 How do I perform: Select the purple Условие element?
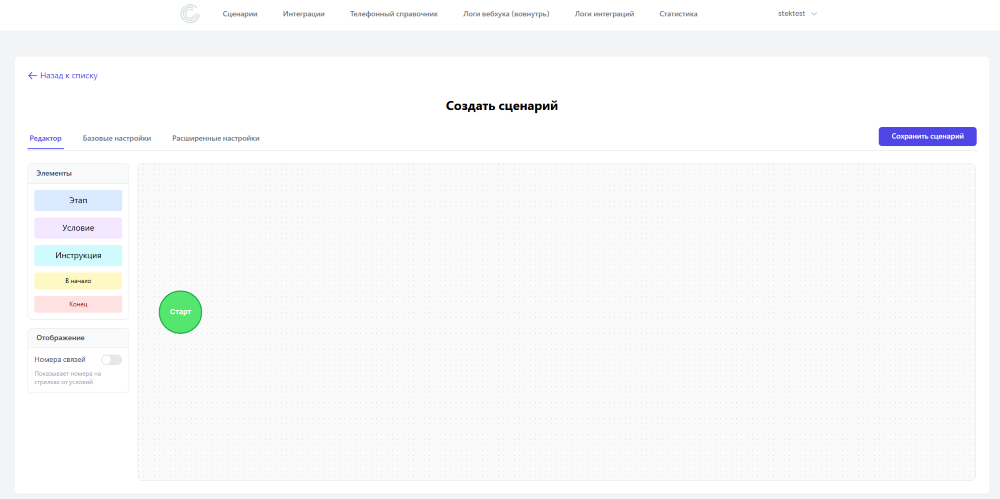coord(78,228)
